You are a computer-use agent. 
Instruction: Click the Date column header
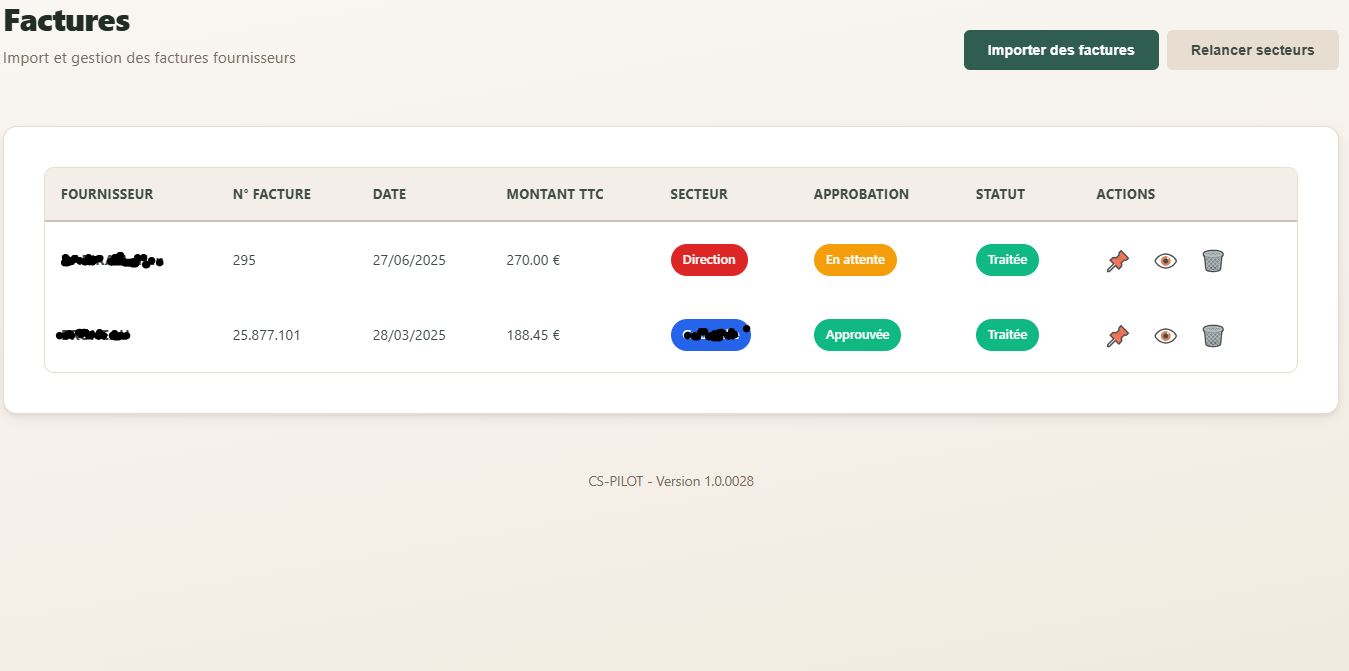pos(389,194)
